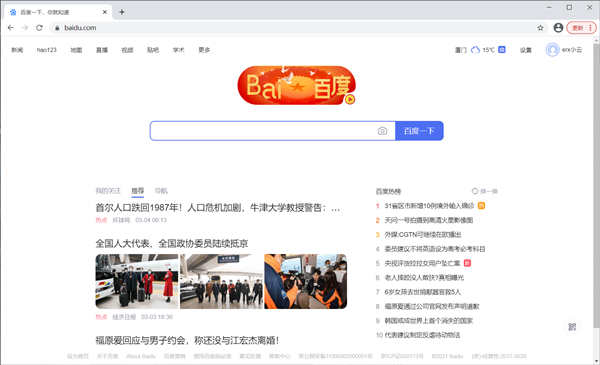Click the 百度热榜 heading
This screenshot has height=365, width=600.
pyautogui.click(x=388, y=191)
